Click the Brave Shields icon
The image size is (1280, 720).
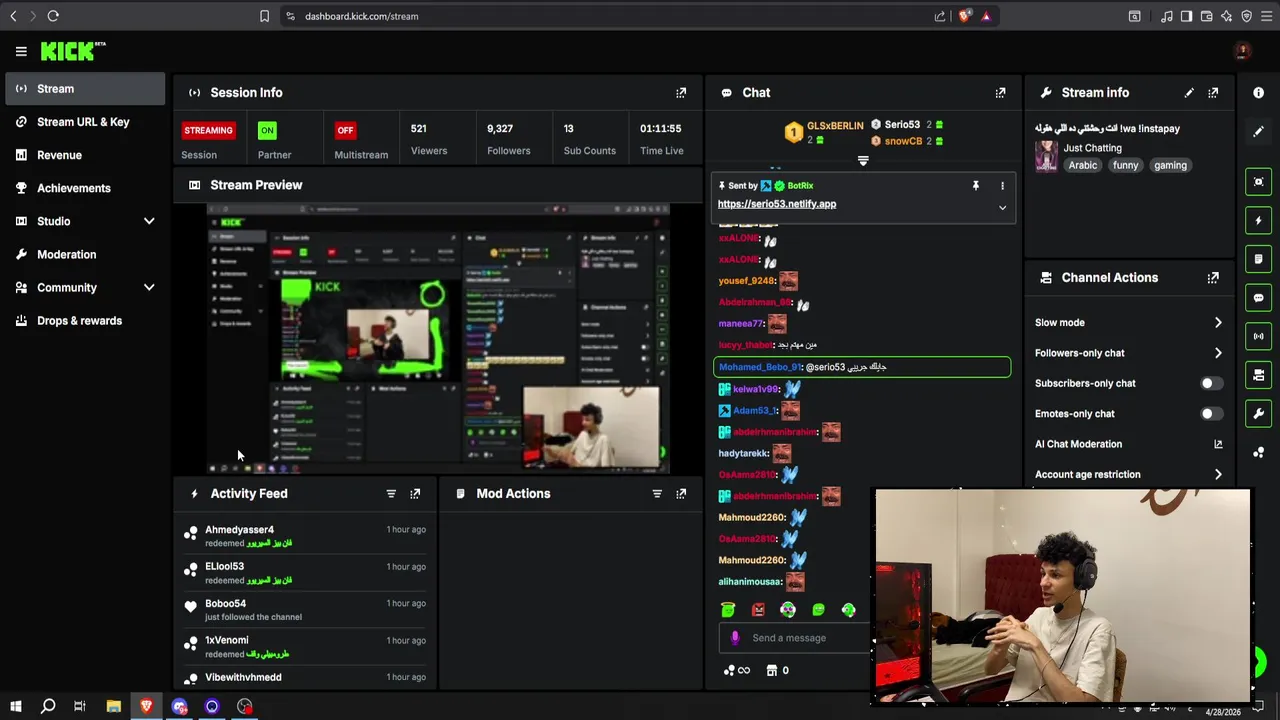pos(964,16)
